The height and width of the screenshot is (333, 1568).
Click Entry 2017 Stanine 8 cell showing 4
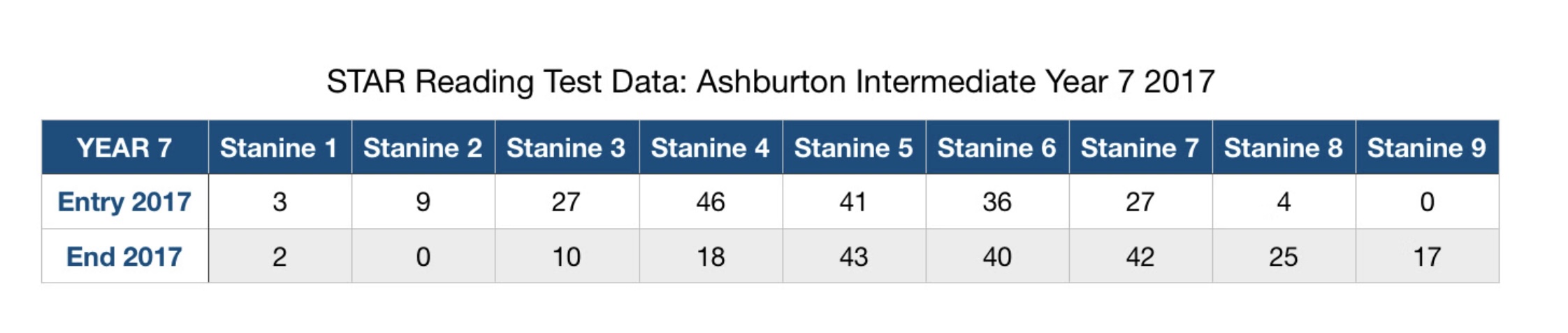pyautogui.click(x=1283, y=201)
